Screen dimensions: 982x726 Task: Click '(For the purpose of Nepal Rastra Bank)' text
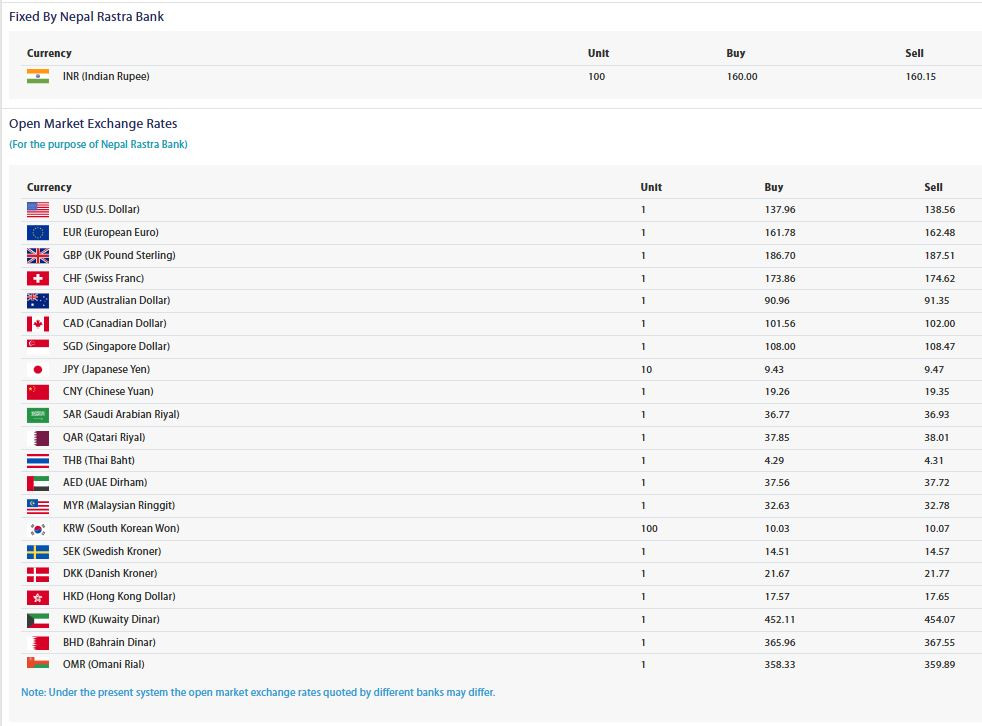[x=98, y=144]
